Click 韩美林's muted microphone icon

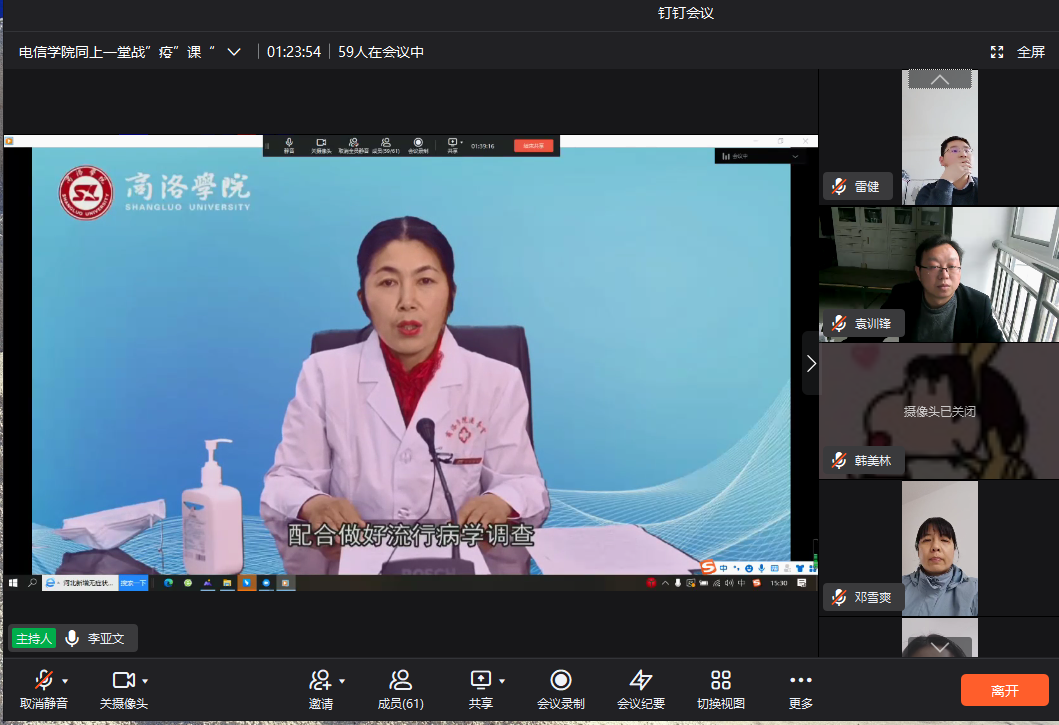[838, 460]
